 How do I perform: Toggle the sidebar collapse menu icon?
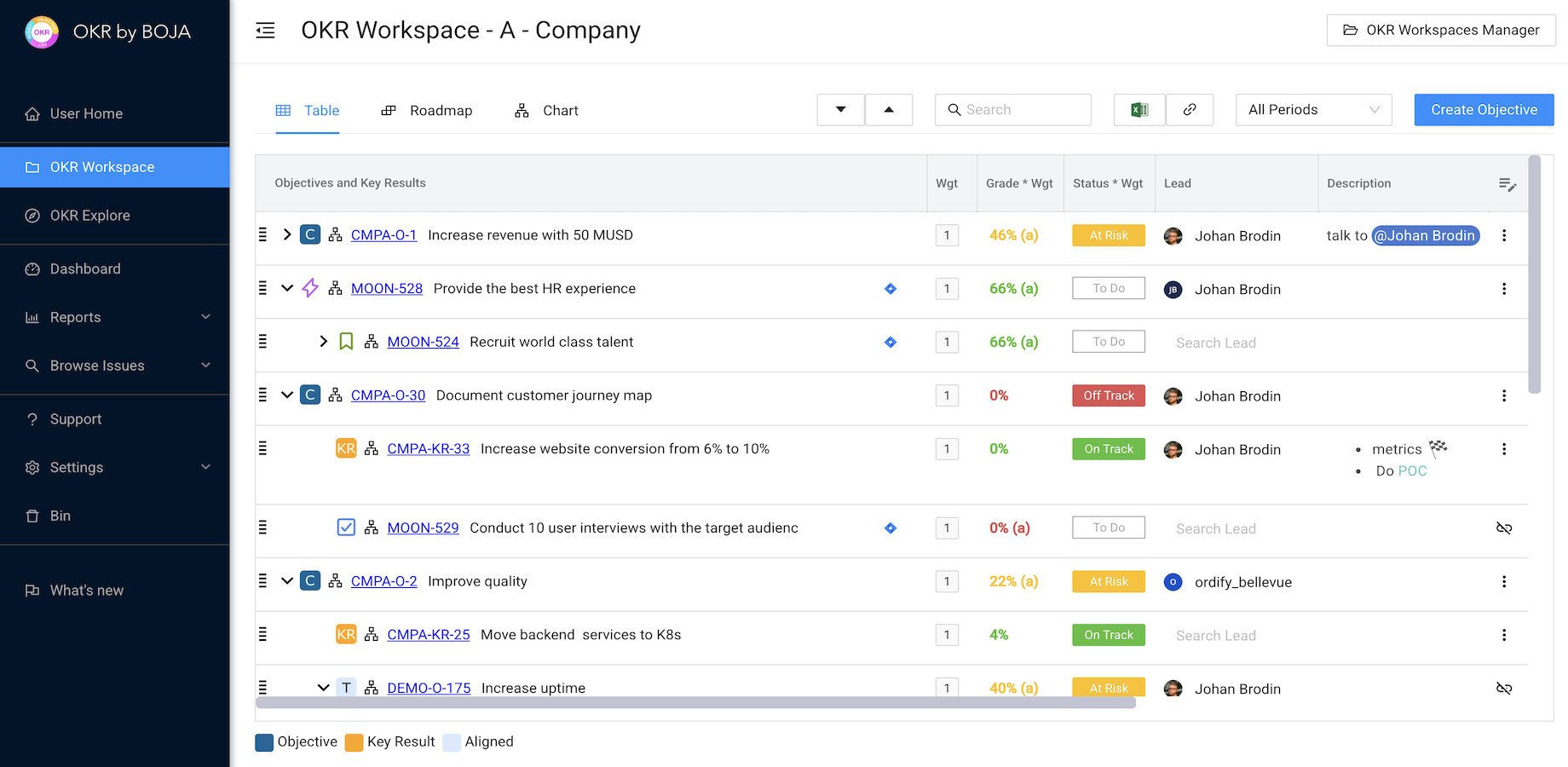(x=265, y=31)
